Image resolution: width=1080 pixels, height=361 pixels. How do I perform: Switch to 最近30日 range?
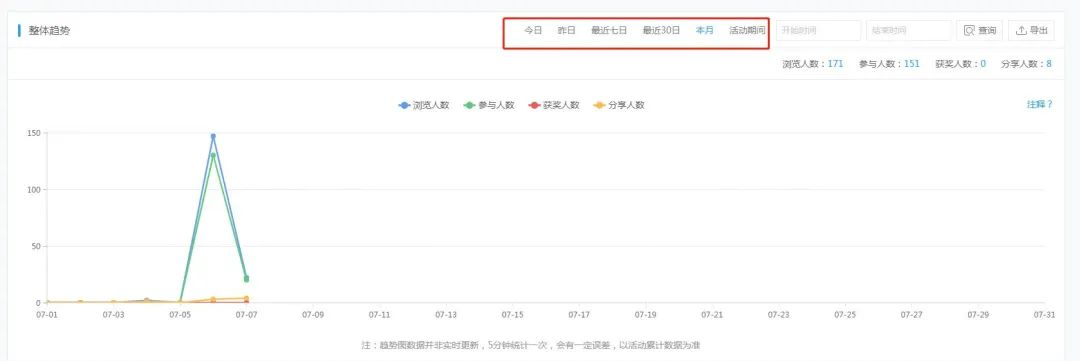[661, 30]
